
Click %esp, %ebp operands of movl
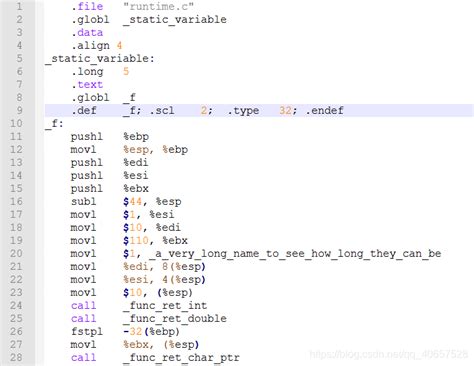click(x=155, y=149)
